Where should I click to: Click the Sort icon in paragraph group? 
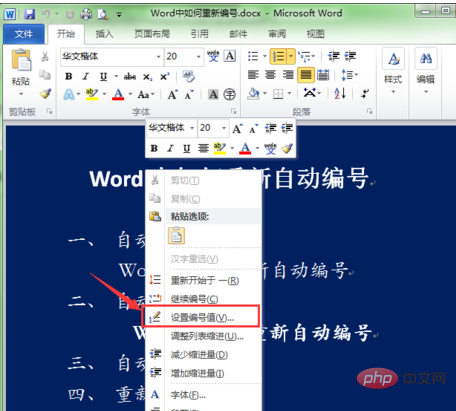pos(340,93)
